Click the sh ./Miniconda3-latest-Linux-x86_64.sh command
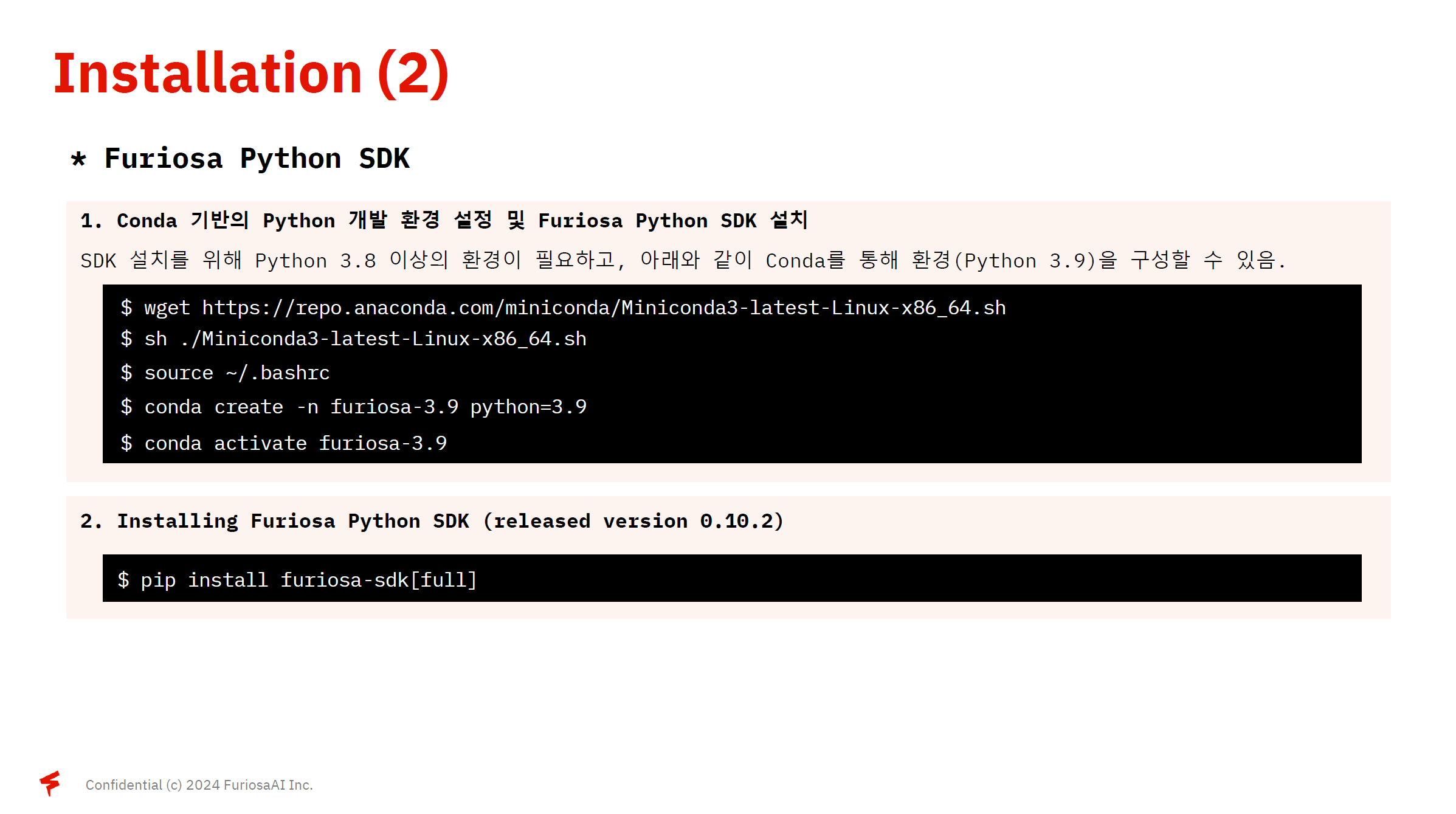 365,339
